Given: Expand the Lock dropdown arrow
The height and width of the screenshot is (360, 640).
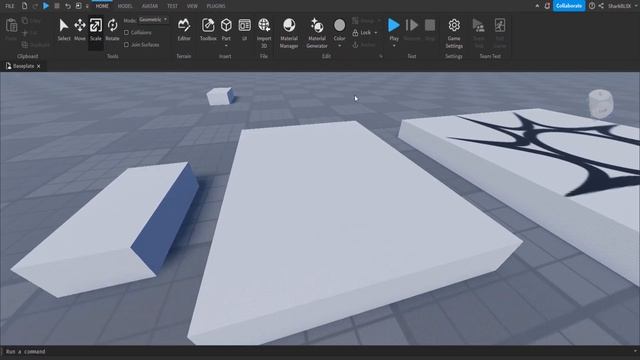Looking at the screenshot, I should point(376,33).
